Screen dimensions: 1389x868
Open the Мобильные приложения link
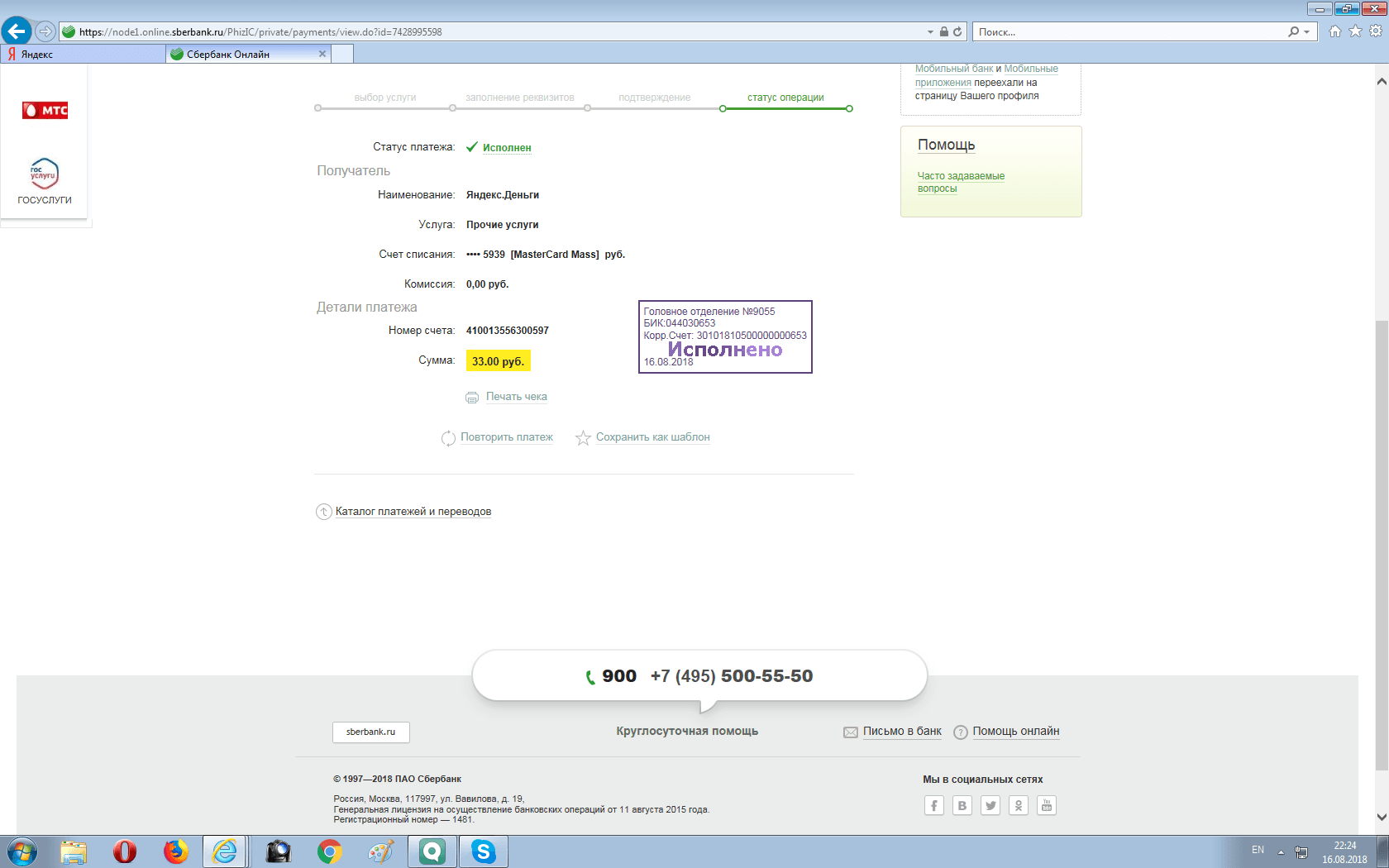(988, 75)
